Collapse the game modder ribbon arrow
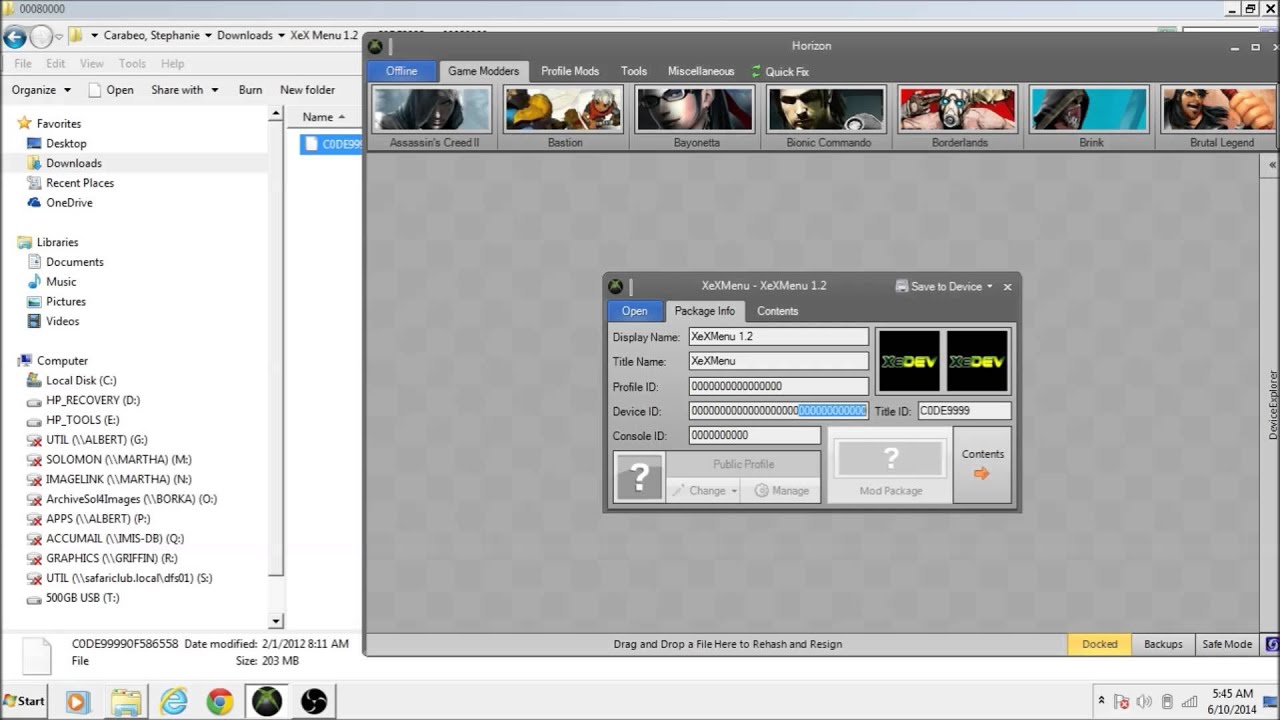Viewport: 1280px width, 720px height. click(1272, 164)
